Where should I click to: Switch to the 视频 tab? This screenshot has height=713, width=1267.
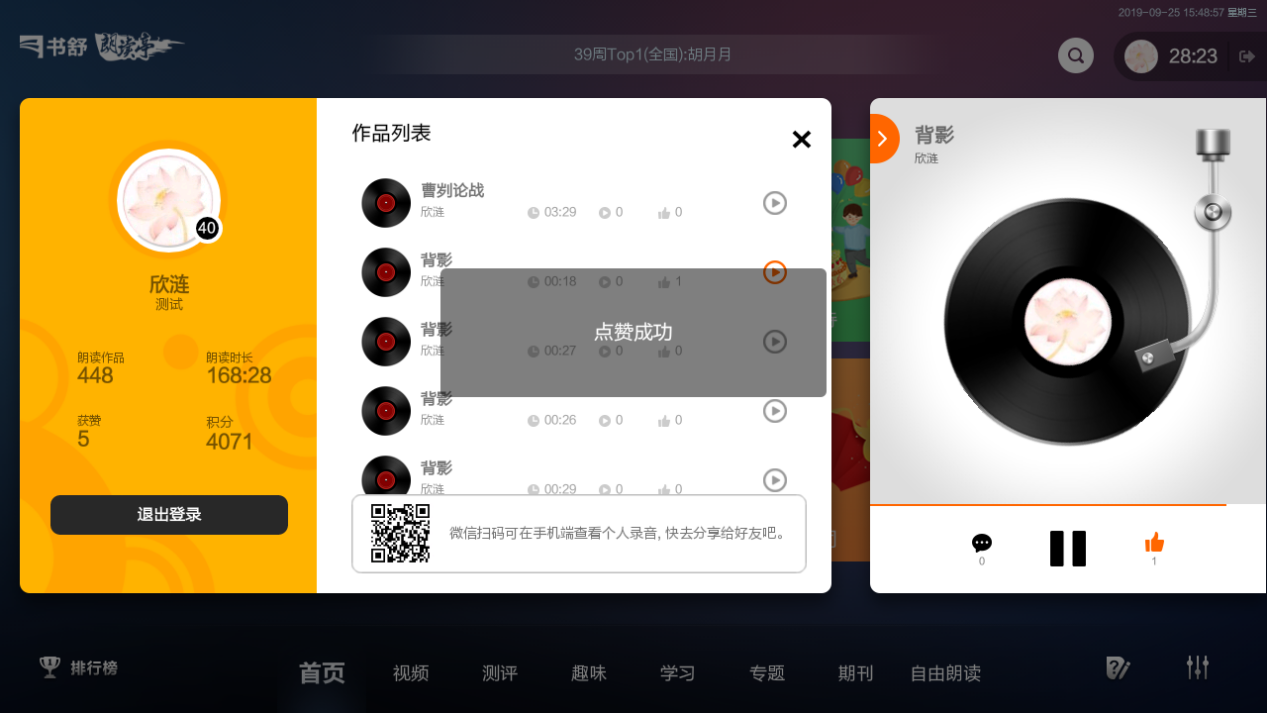click(411, 673)
